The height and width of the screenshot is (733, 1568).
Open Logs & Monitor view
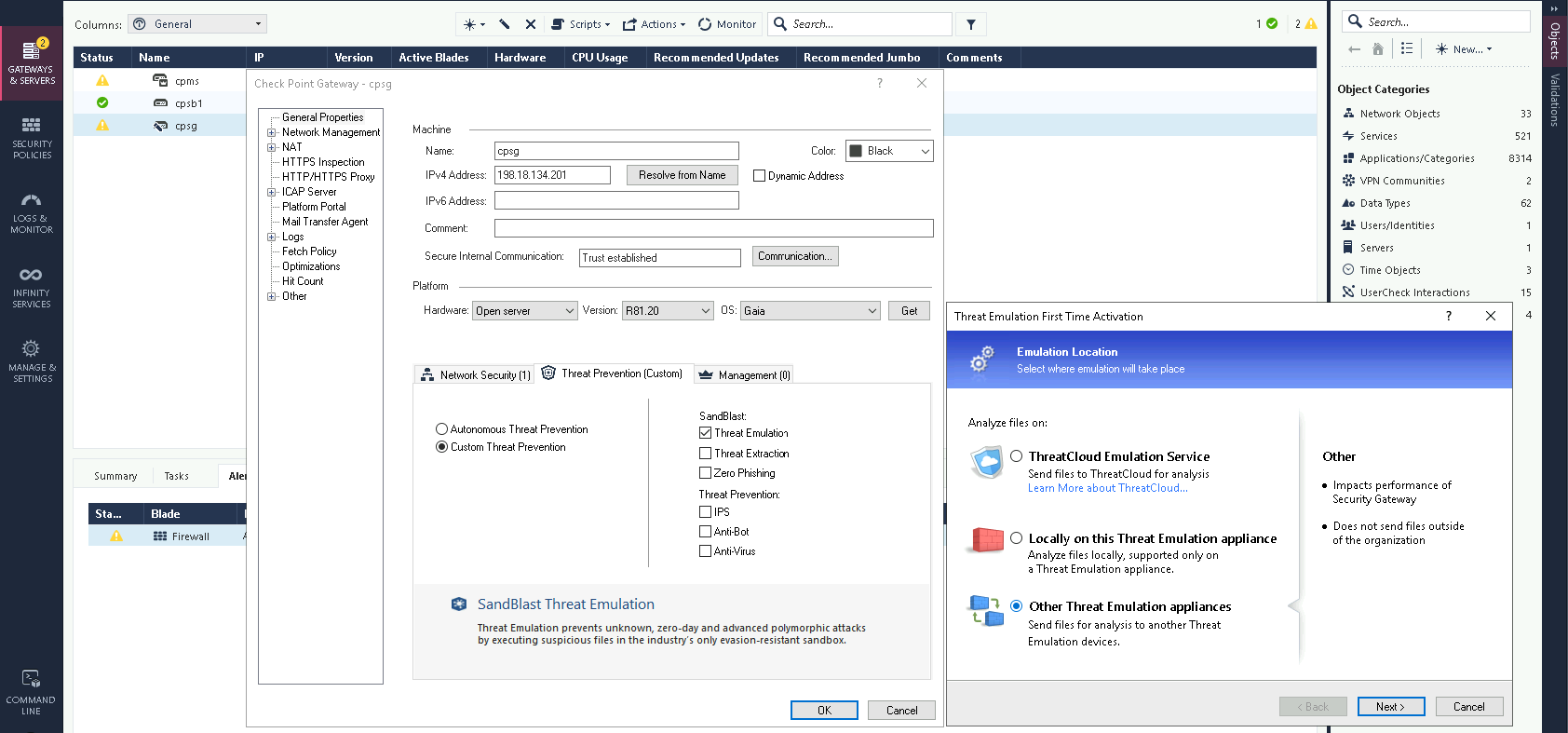32,212
